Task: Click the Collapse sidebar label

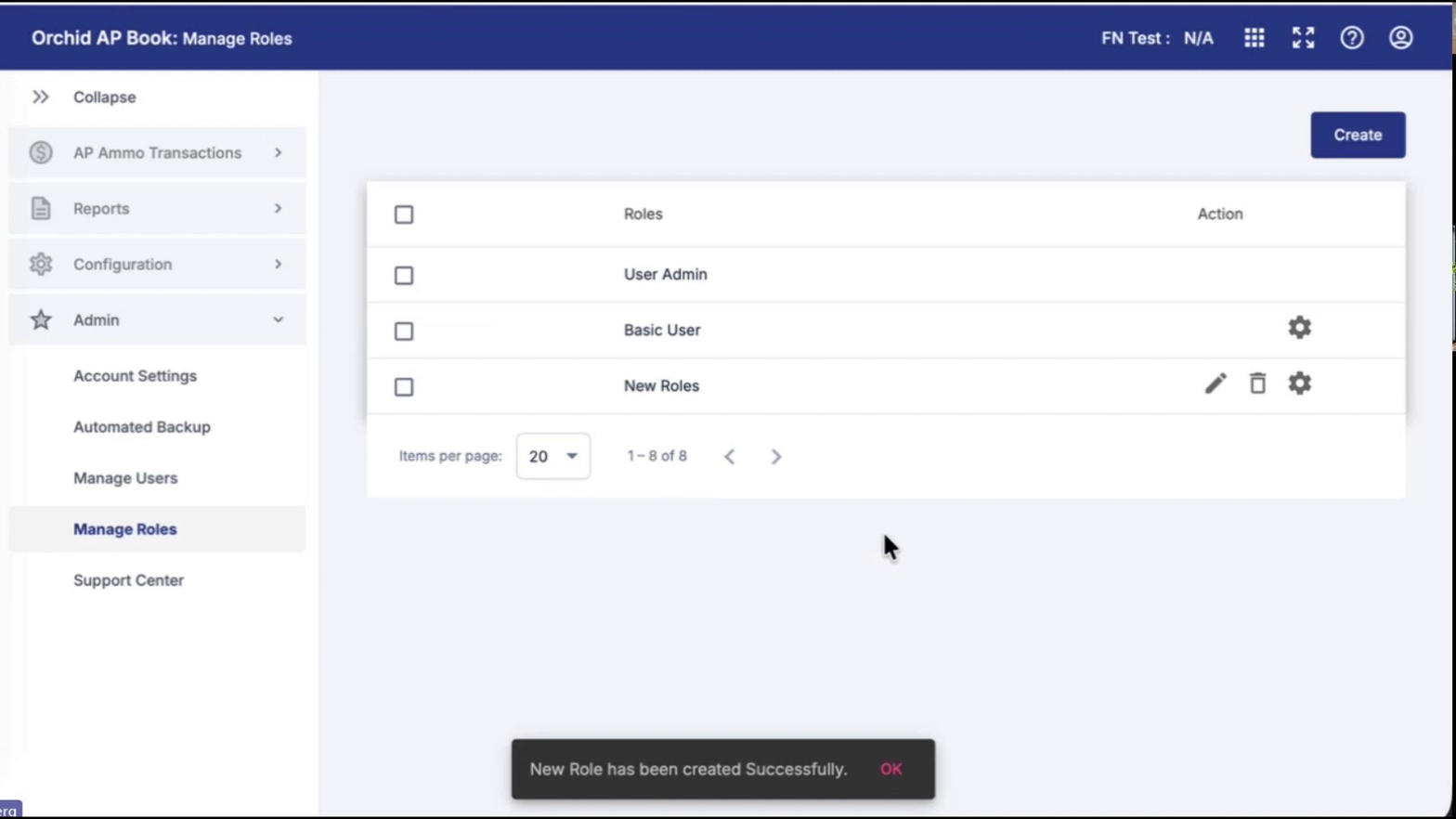Action: [x=104, y=97]
